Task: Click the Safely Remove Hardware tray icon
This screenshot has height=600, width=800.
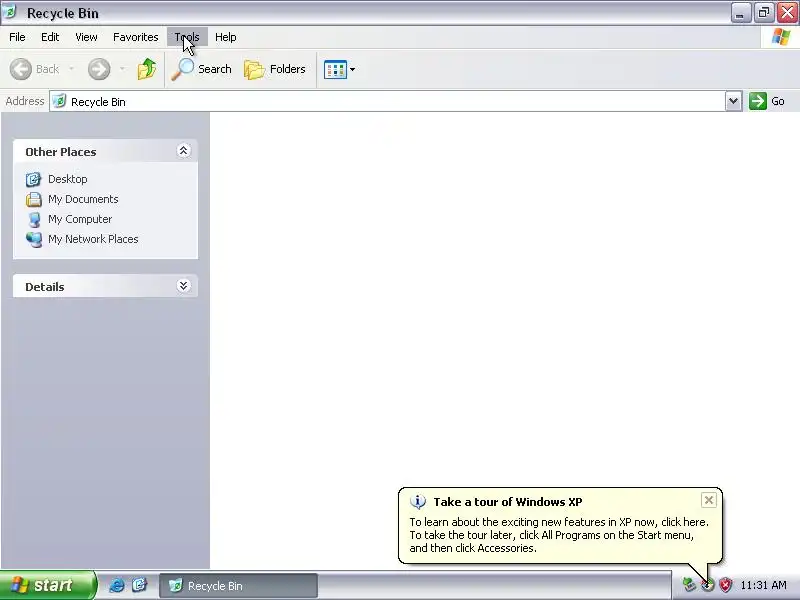Action: click(x=689, y=585)
